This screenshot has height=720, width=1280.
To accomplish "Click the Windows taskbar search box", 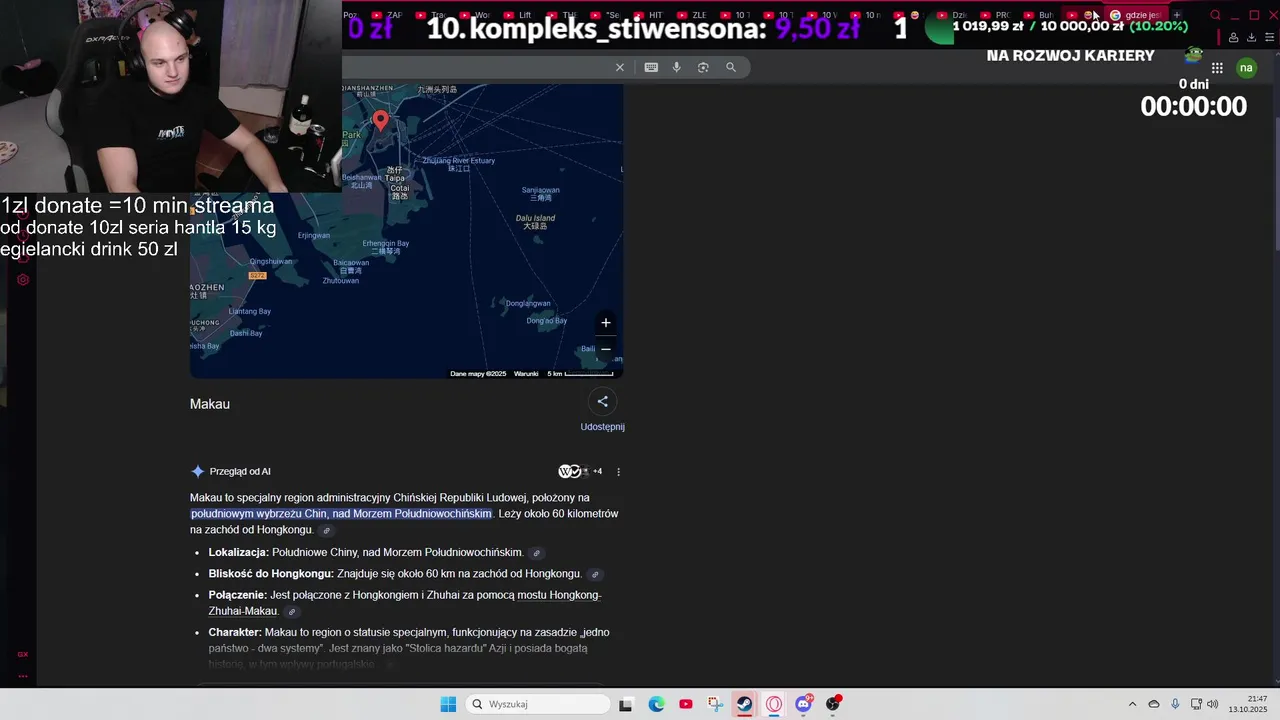I will (x=538, y=704).
